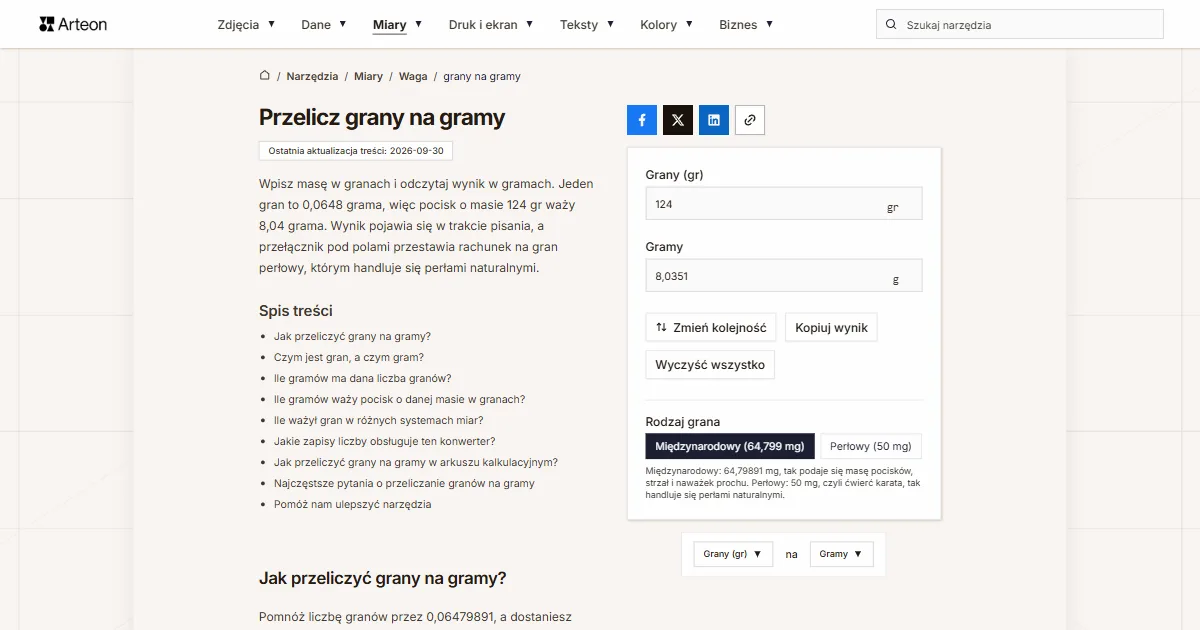Open Pomóż nam ulepszyć narzędzia link
Viewport: 1200px width, 630px height.
click(353, 504)
